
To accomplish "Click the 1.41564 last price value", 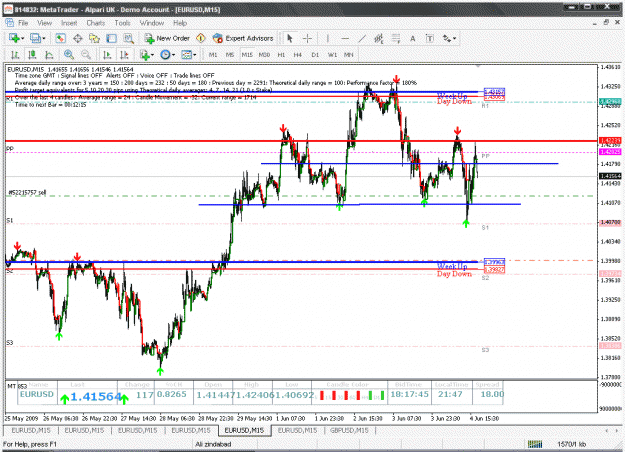I will (96, 397).
